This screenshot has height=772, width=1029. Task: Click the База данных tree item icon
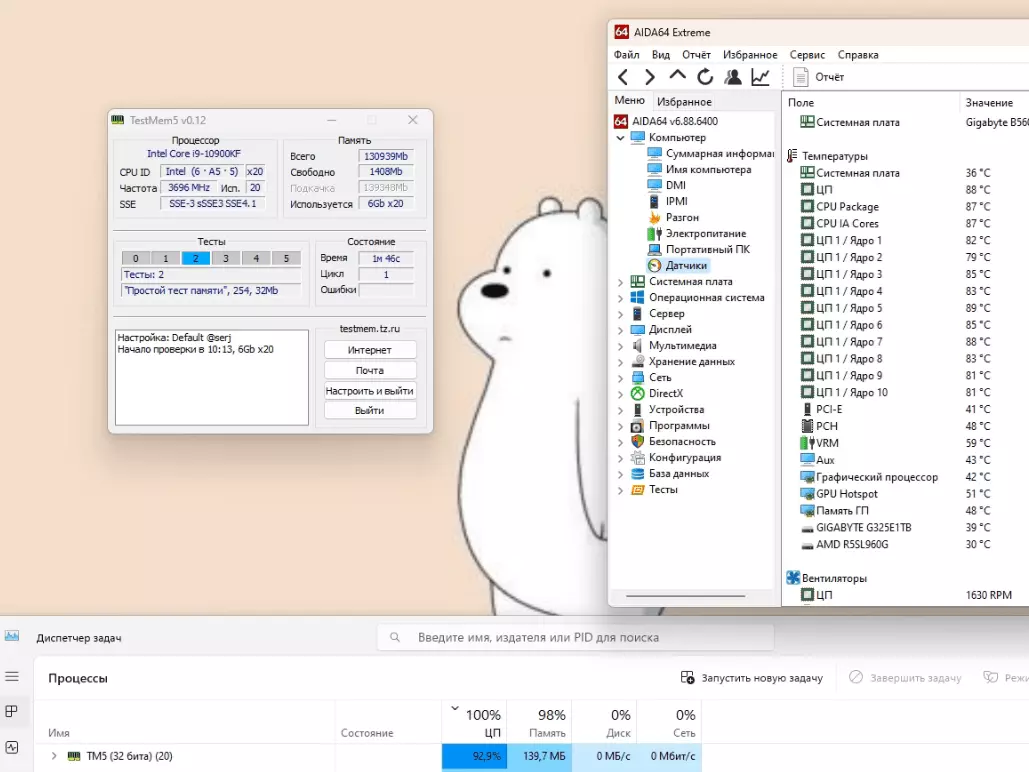pyautogui.click(x=637, y=473)
